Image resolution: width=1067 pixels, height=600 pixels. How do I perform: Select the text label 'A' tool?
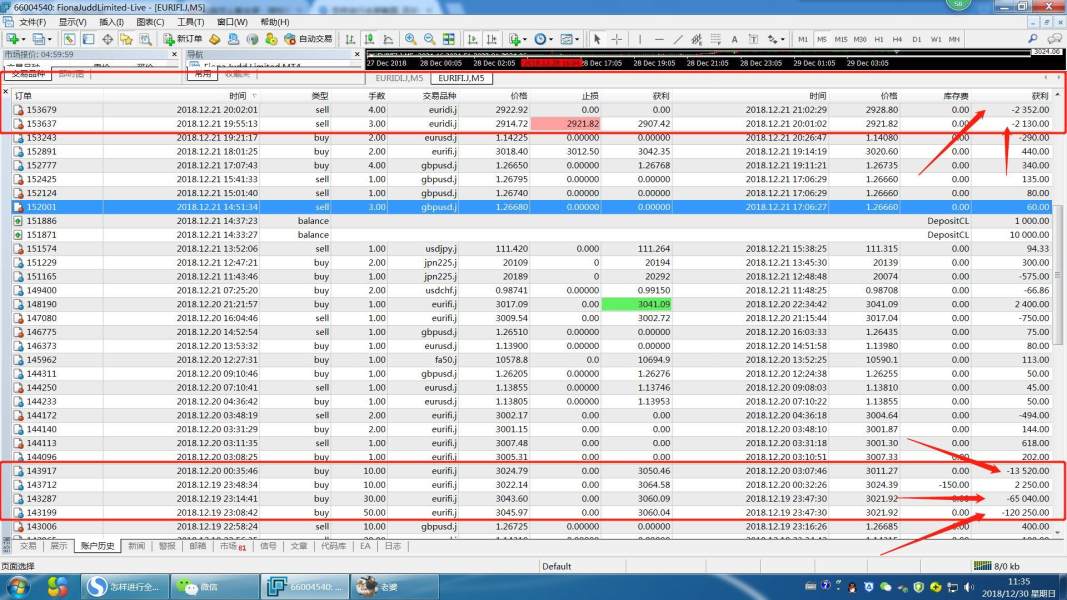point(734,39)
